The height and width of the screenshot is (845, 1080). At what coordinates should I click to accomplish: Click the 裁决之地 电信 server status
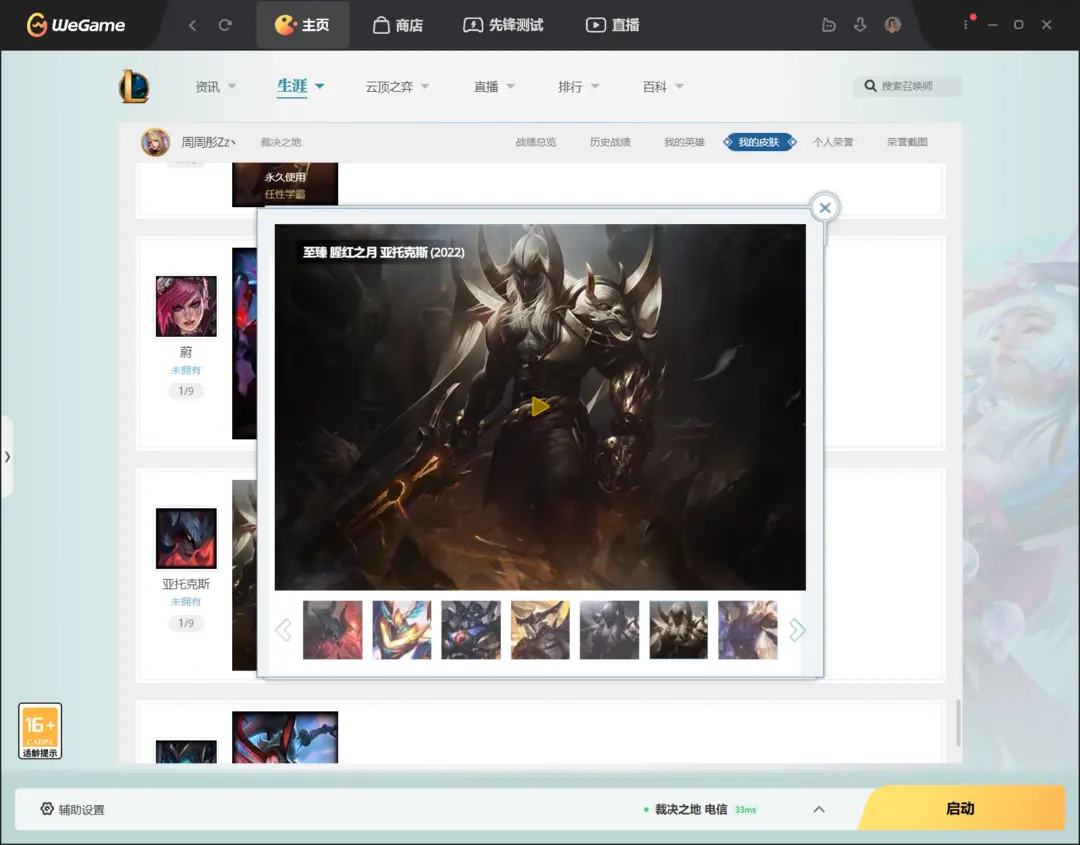coord(700,809)
